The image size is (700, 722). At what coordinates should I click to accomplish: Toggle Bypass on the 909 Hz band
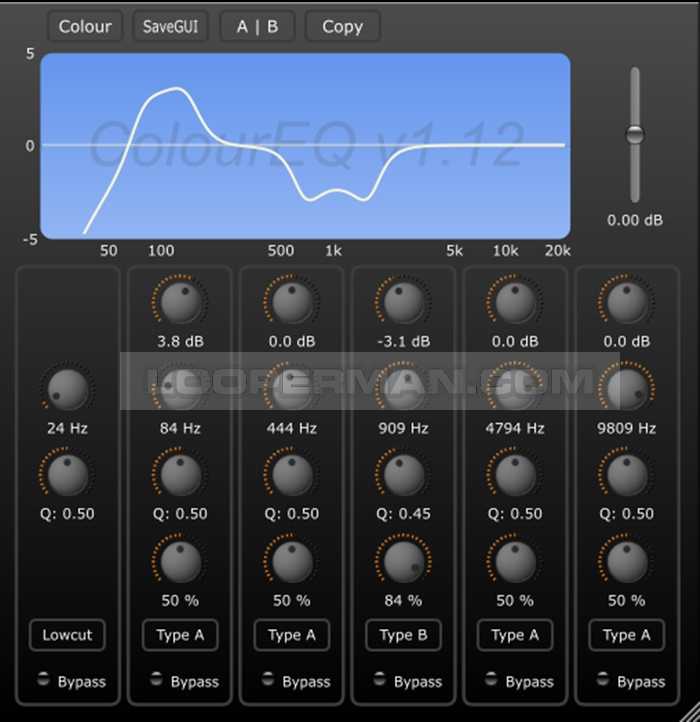[379, 679]
